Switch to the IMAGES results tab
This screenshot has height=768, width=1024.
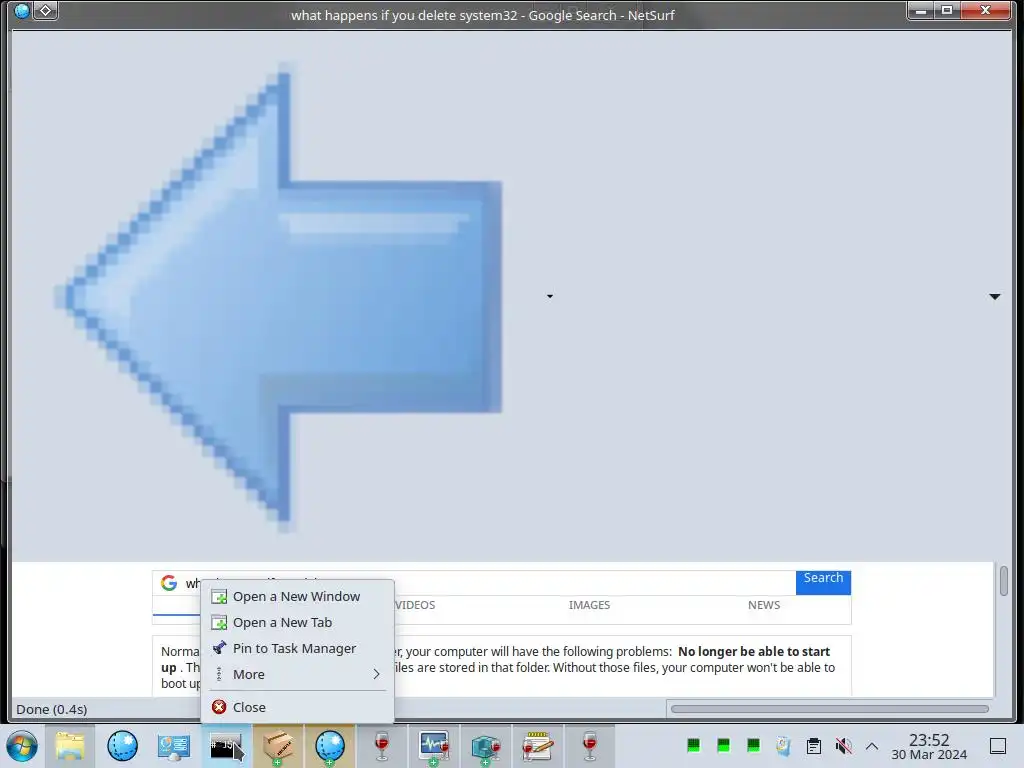click(589, 605)
